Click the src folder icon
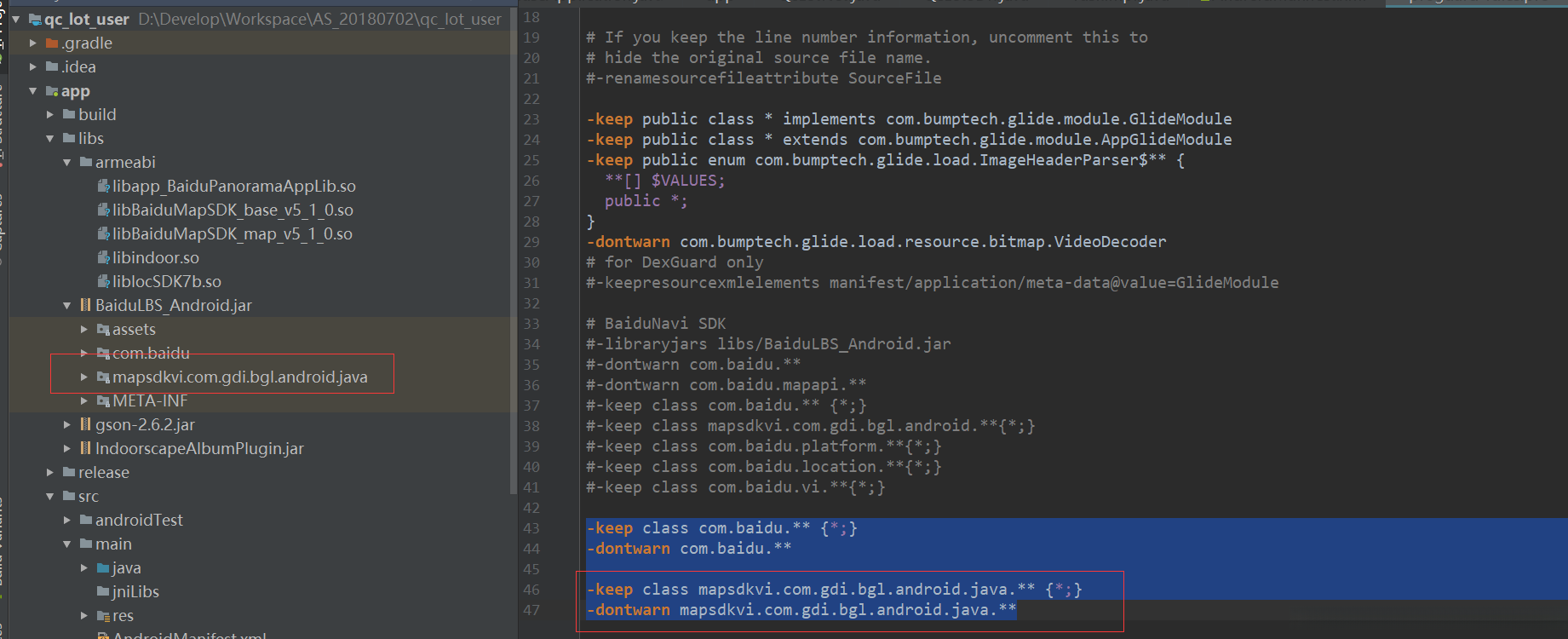 pos(69,496)
